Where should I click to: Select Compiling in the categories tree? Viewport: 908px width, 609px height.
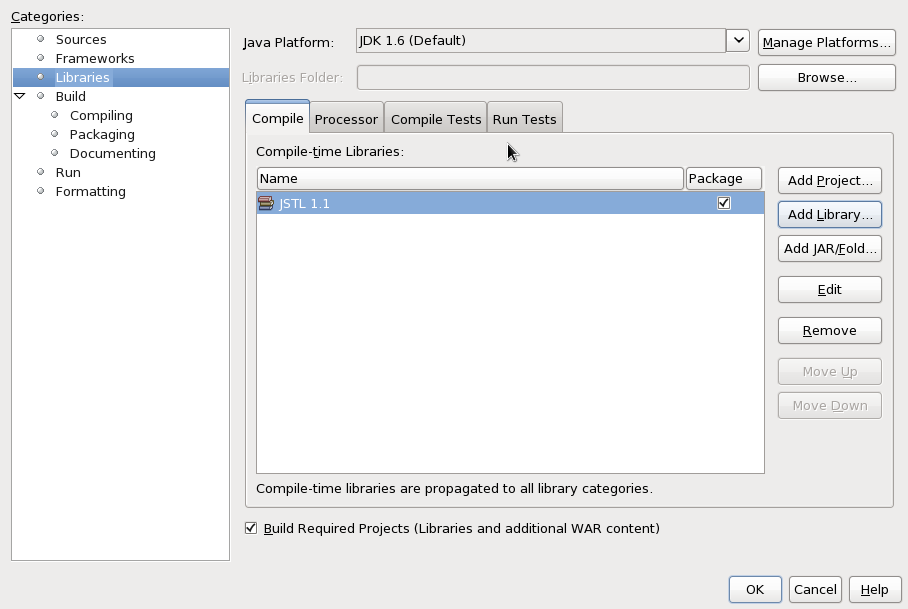pos(101,115)
